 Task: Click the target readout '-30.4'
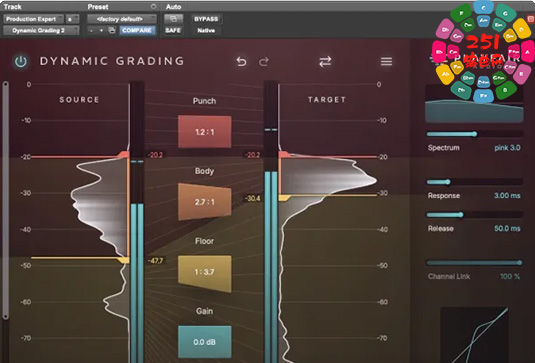coord(252,198)
